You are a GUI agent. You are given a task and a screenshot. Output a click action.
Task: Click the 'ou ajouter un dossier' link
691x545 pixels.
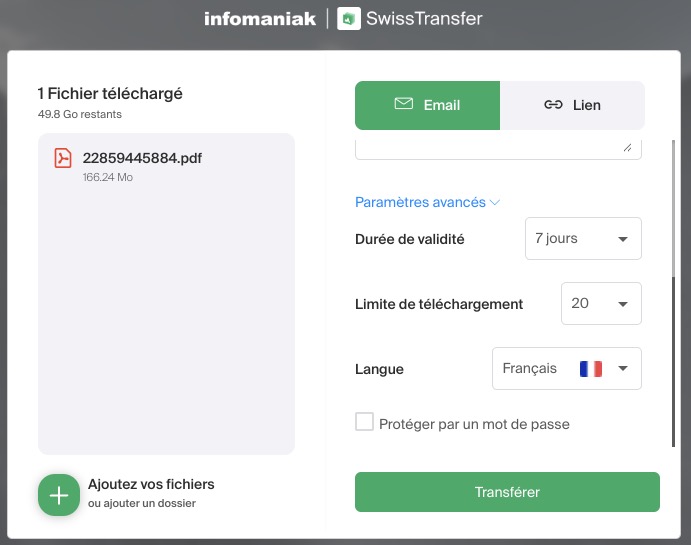142,504
